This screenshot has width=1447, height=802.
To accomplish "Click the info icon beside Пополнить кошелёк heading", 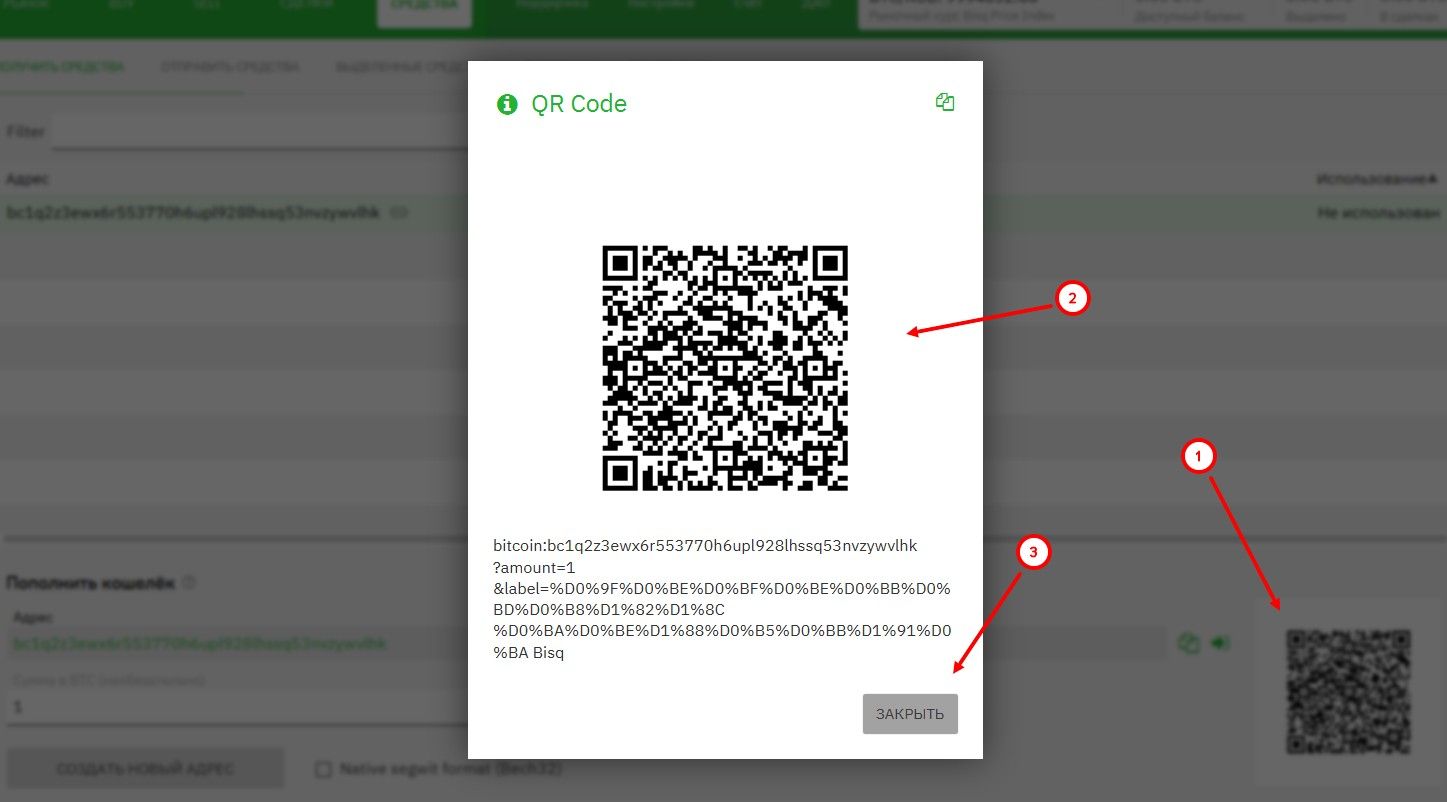I will [x=189, y=582].
